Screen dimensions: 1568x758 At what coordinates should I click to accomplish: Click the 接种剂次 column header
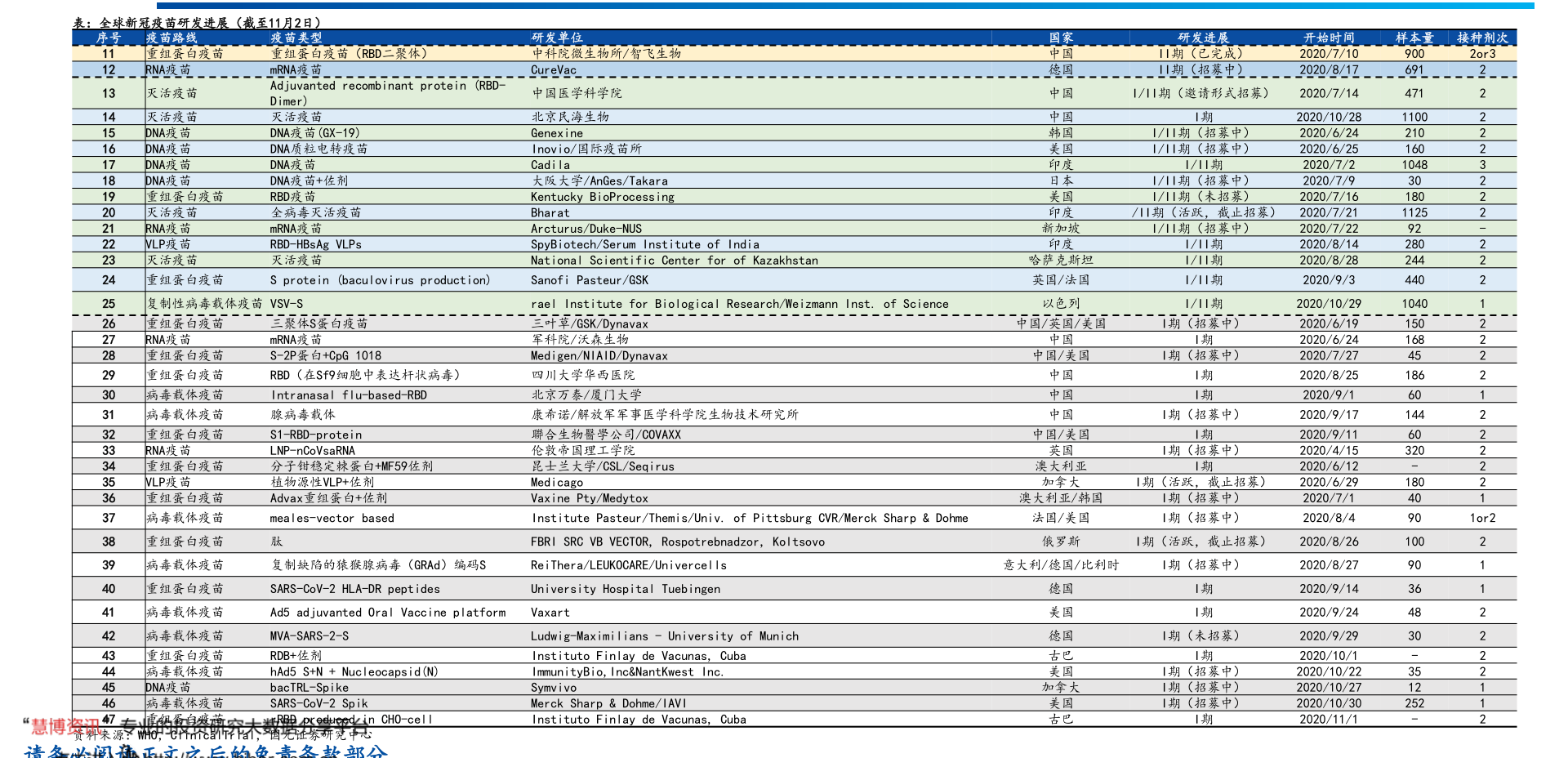[x=1482, y=38]
